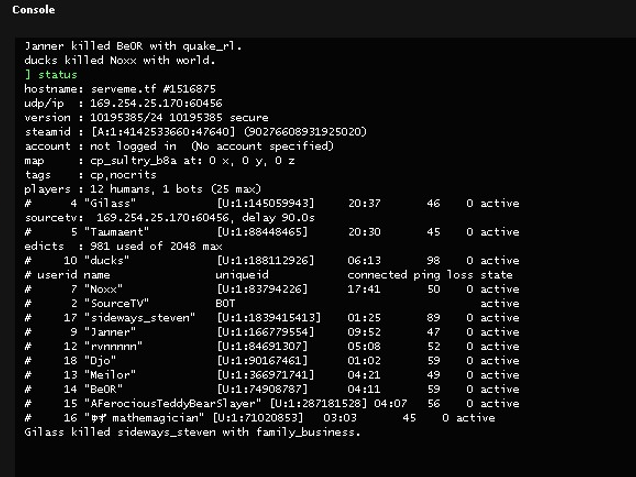Click the map cp_sultry_b8a line

pos(162,160)
